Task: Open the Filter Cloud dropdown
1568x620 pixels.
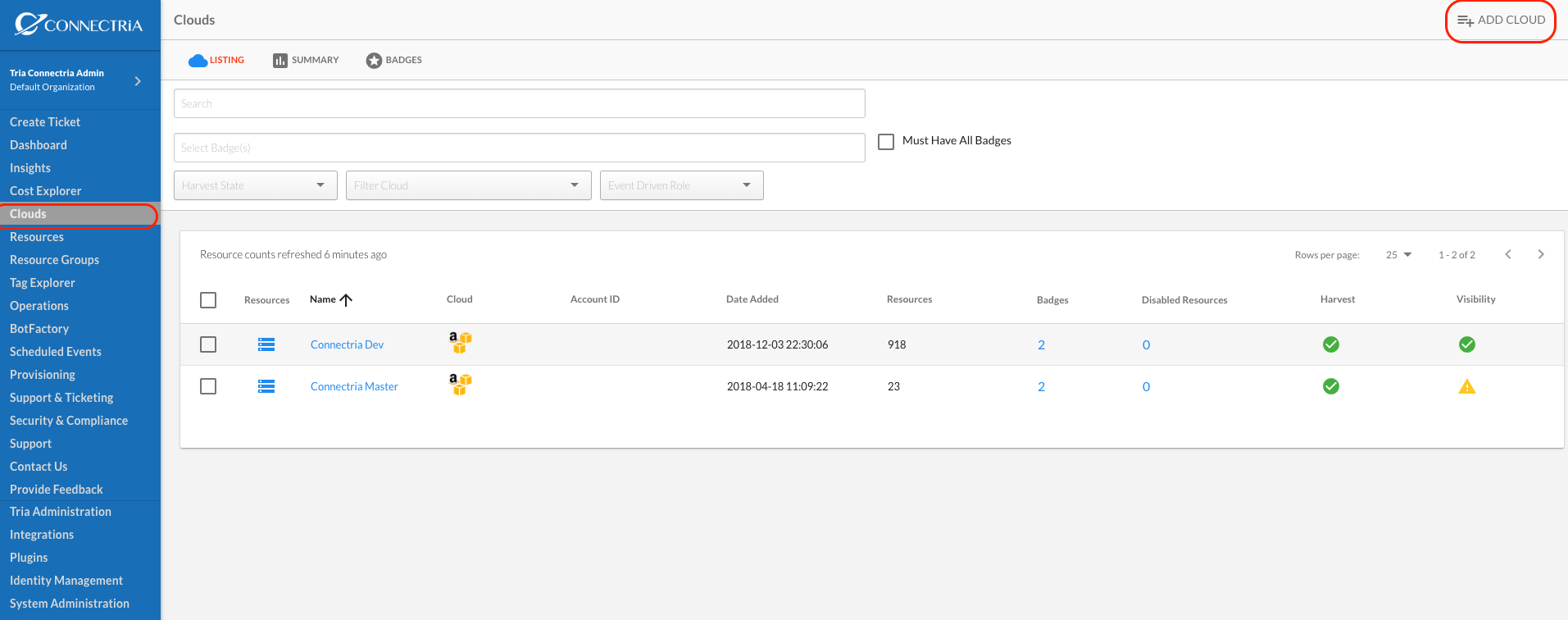Action: tap(468, 185)
